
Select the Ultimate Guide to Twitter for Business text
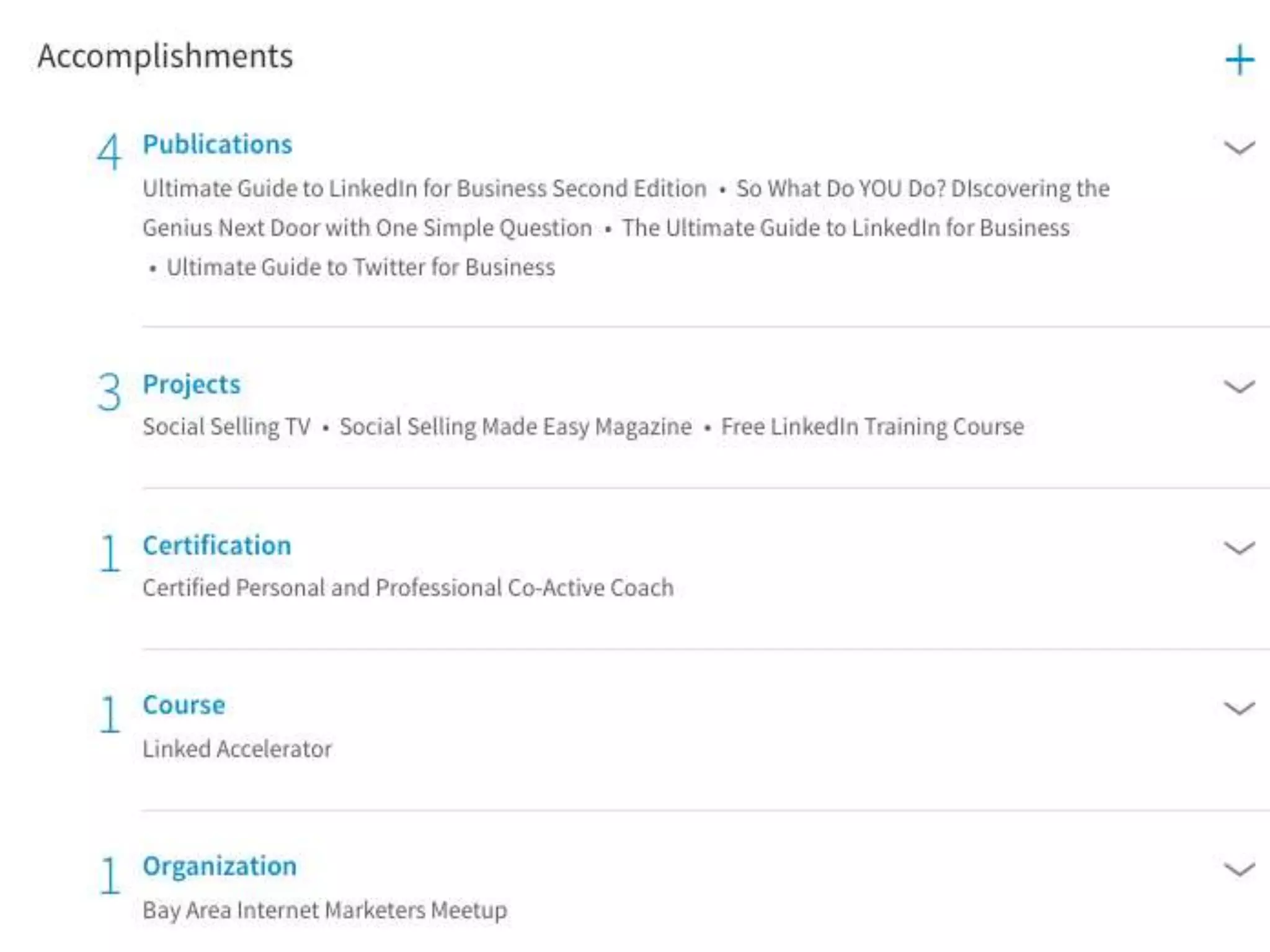tap(360, 267)
